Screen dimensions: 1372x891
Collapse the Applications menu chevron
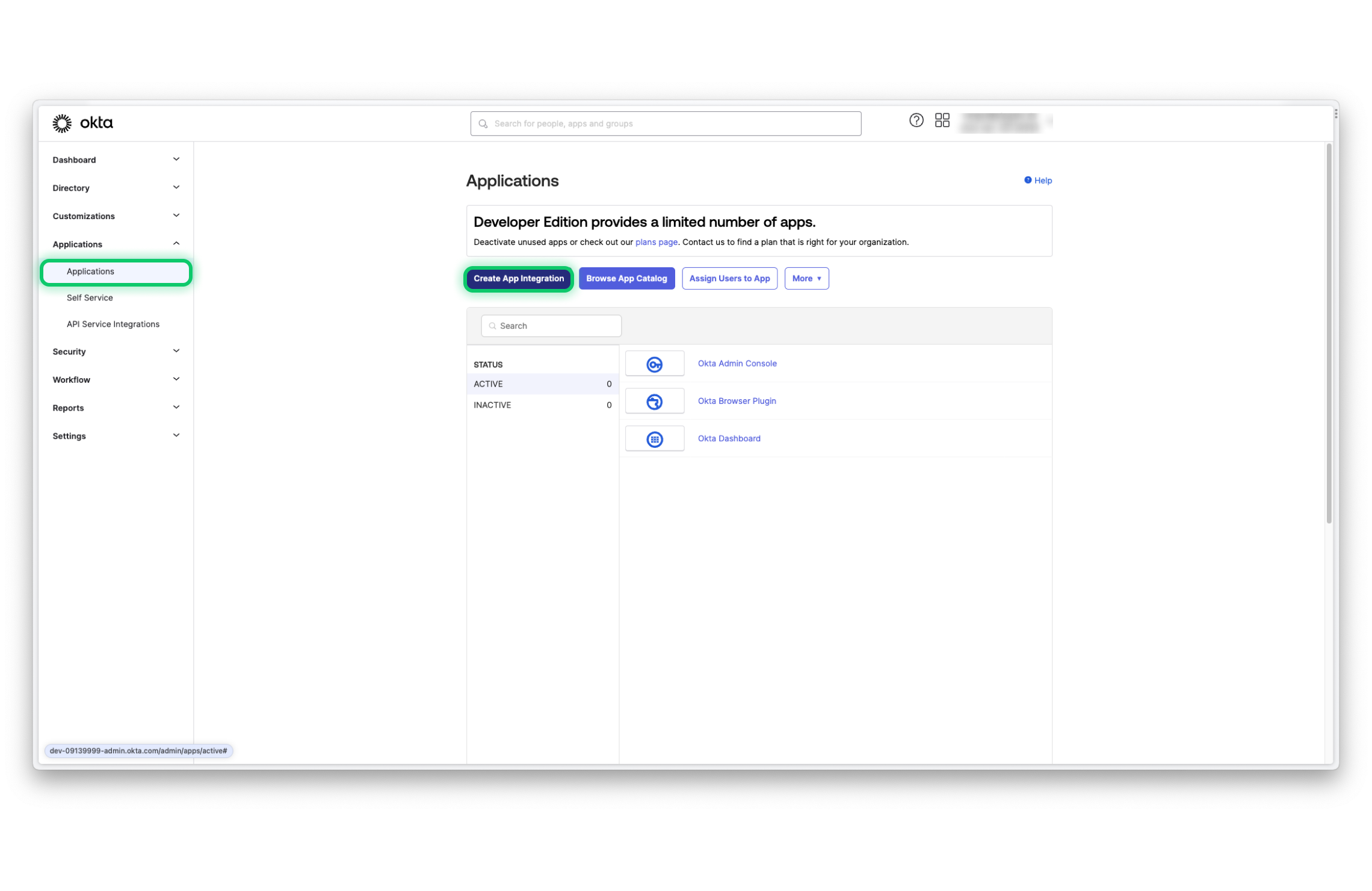[x=176, y=244]
